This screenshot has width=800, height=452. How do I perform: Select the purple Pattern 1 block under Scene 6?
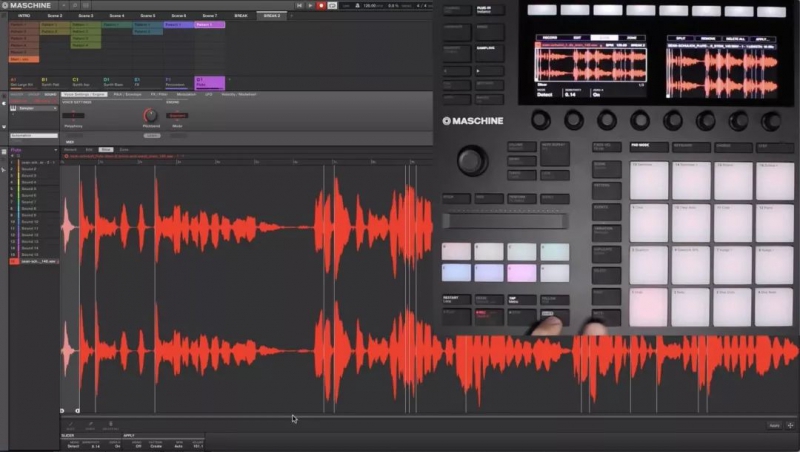179,24
